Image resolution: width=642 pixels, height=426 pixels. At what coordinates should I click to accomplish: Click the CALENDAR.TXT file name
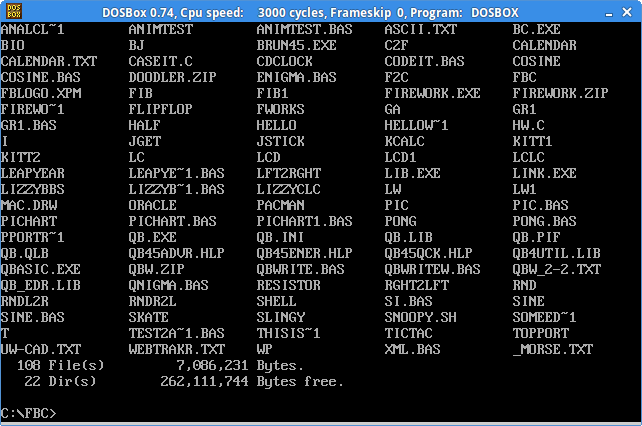click(49, 61)
